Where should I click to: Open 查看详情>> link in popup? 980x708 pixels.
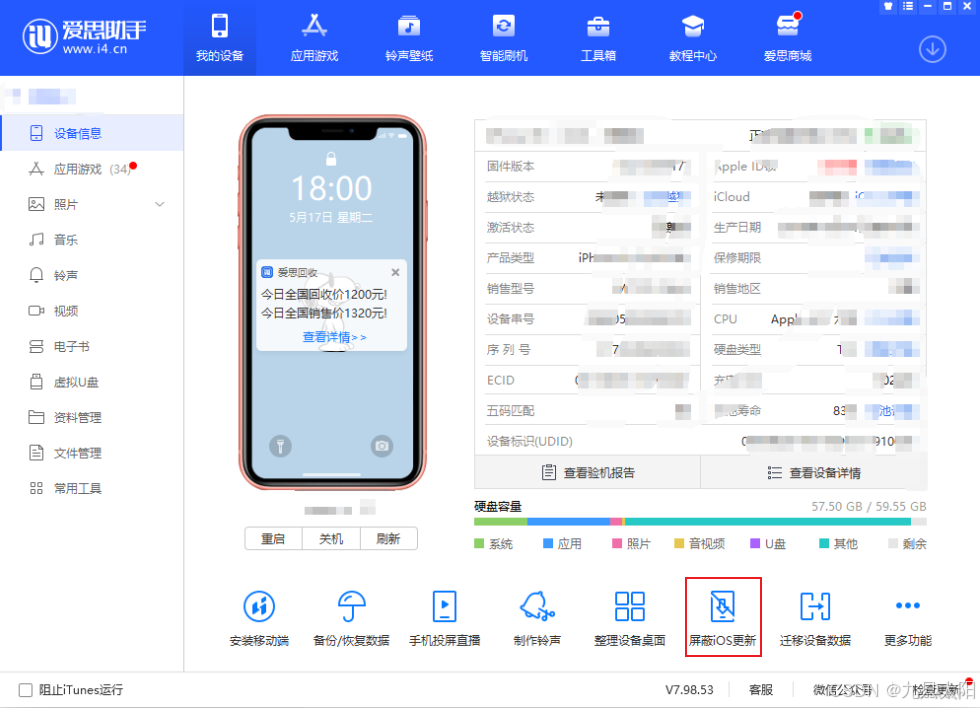point(334,337)
